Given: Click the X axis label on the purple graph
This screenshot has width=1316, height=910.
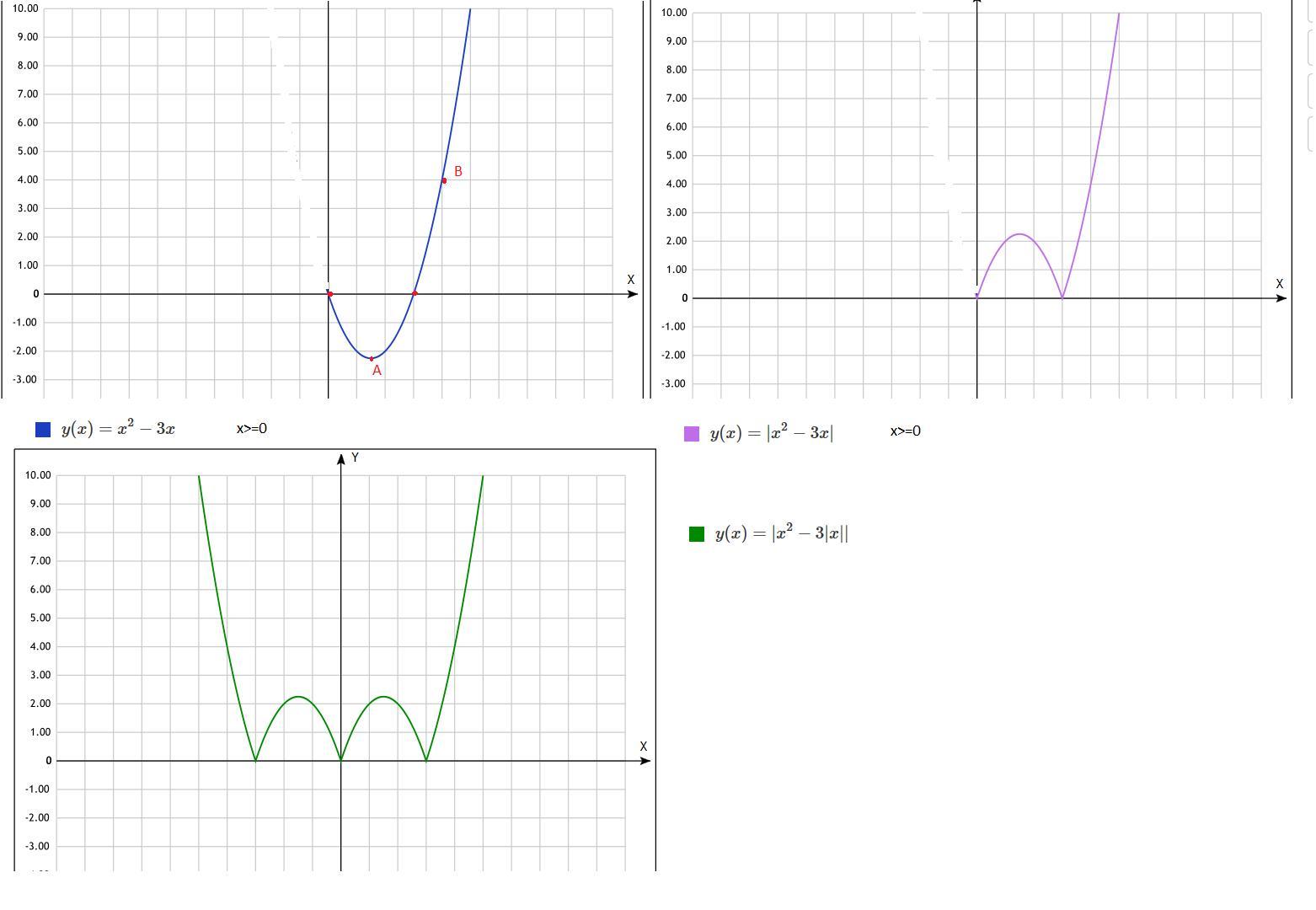Looking at the screenshot, I should pyautogui.click(x=1280, y=284).
